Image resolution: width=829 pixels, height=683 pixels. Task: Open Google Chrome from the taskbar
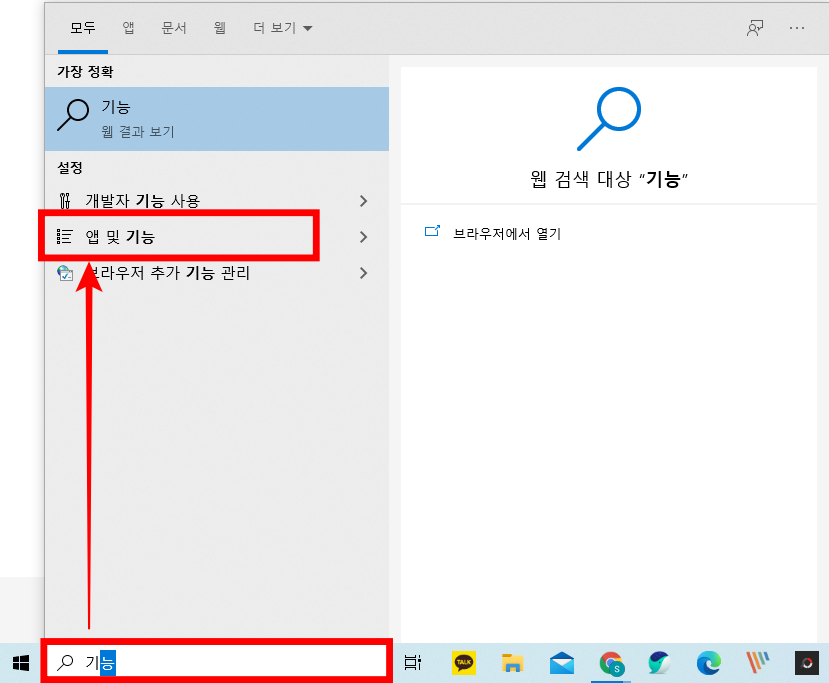[x=611, y=663]
